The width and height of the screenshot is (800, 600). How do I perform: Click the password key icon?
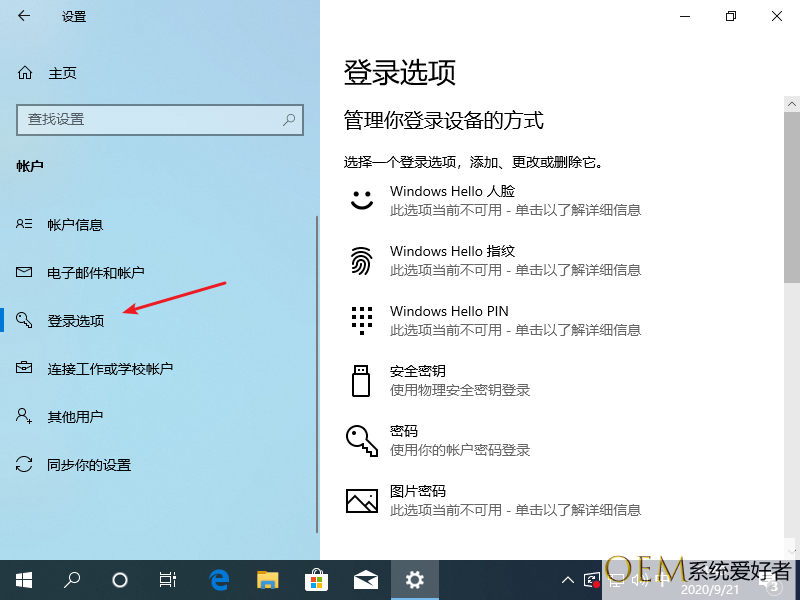[x=361, y=440]
